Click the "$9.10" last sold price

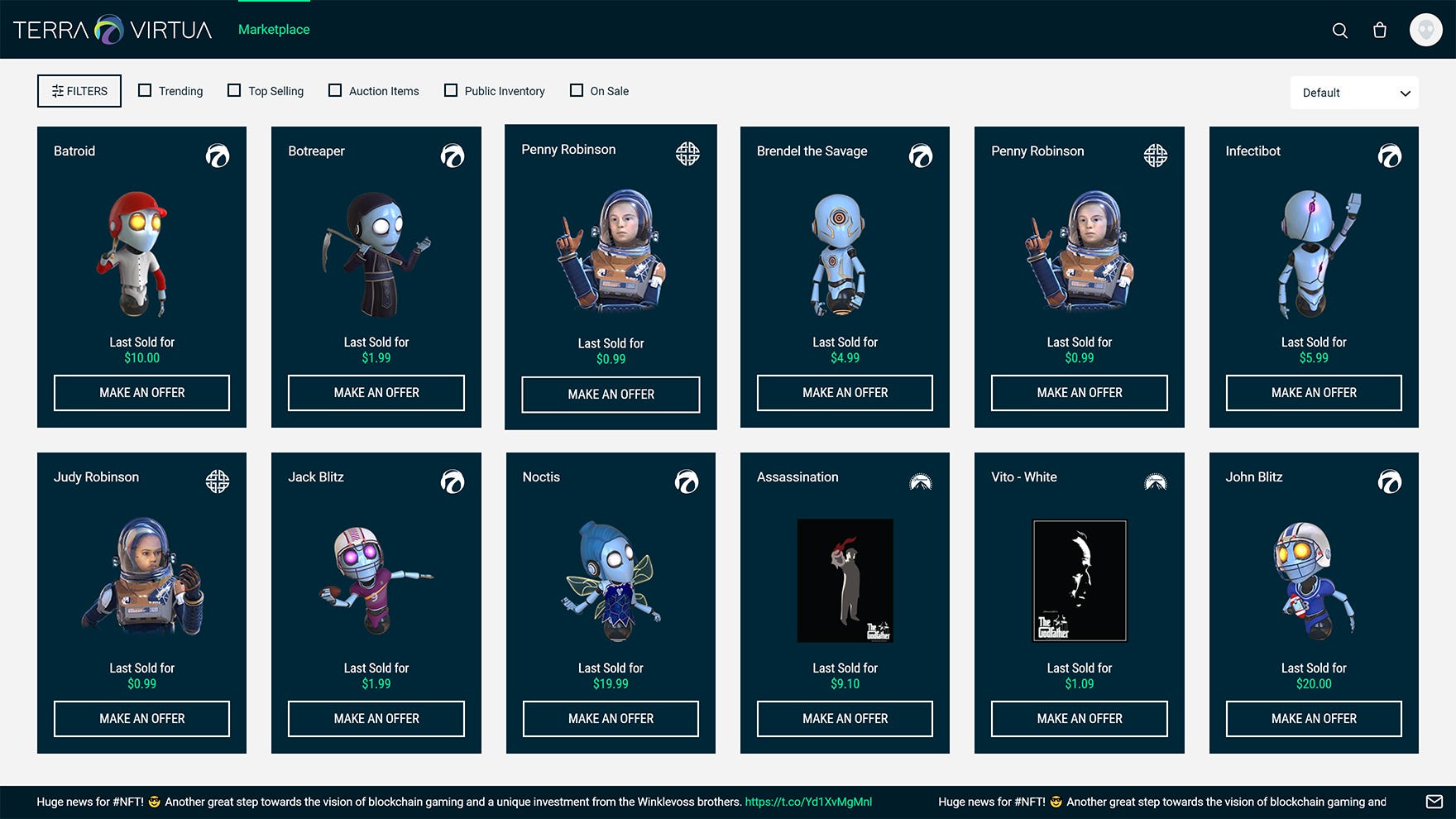tap(845, 684)
